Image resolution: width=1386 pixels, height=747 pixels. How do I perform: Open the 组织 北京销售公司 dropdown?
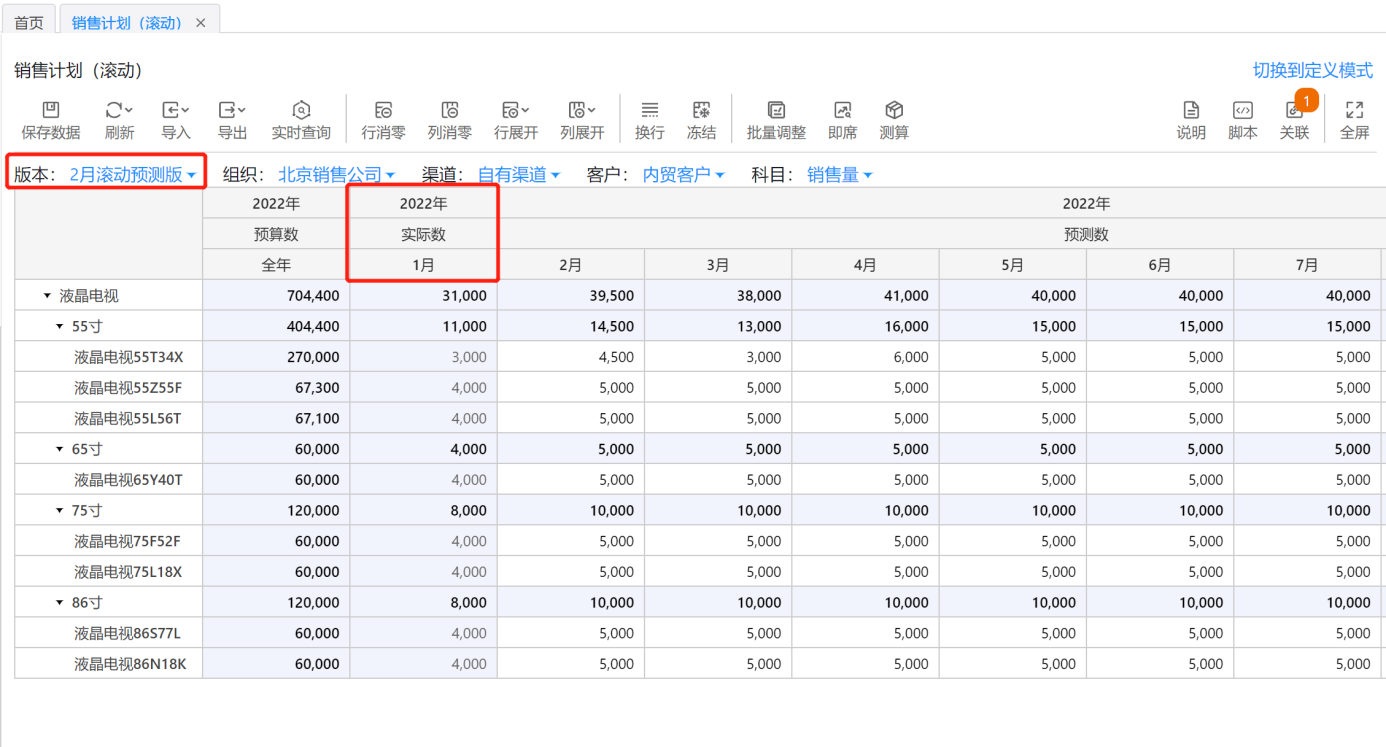(x=336, y=175)
